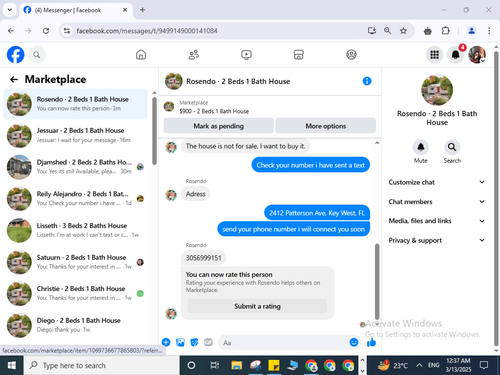
Task: Open Windows Start menu
Action: 12,365
